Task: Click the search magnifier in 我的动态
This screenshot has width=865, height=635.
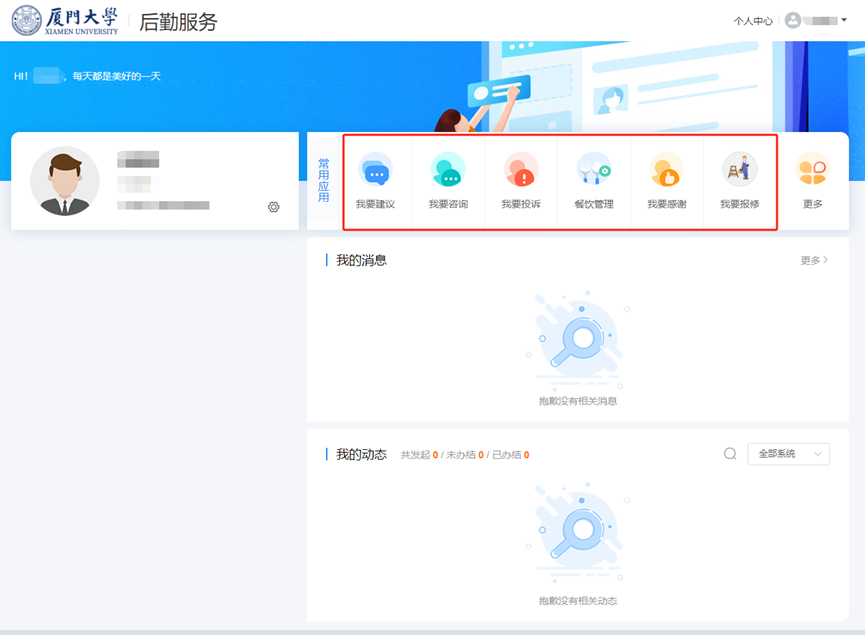Action: 730,454
